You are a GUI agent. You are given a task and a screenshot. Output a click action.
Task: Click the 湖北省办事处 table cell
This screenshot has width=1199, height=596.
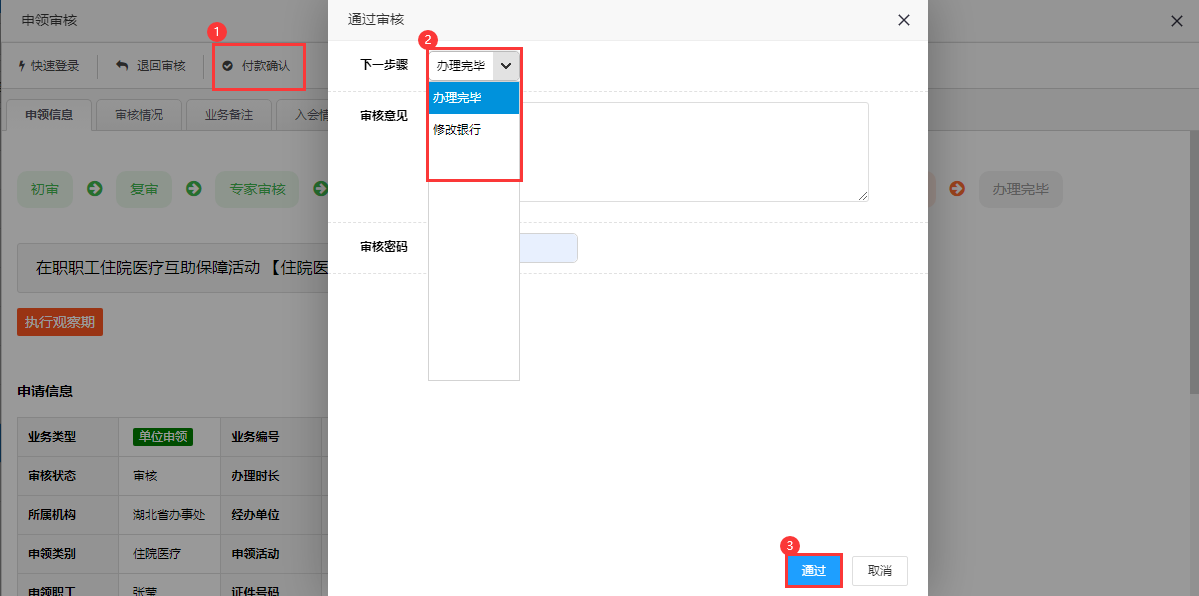(x=170, y=515)
